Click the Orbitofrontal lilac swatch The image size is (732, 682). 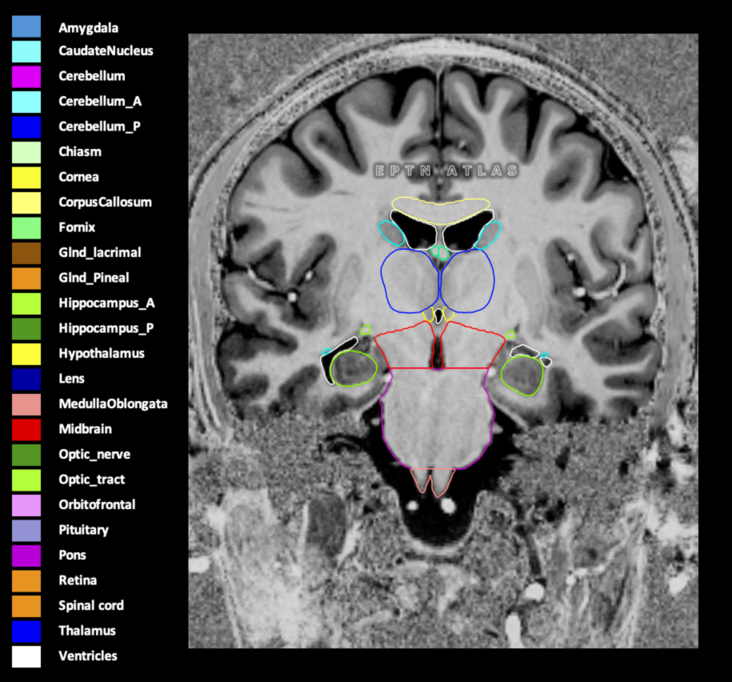click(26, 505)
